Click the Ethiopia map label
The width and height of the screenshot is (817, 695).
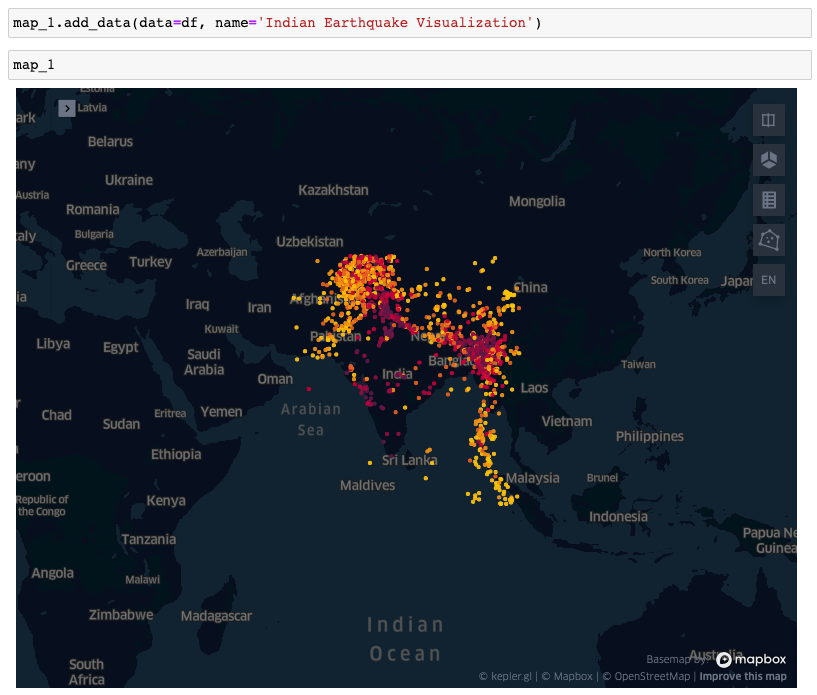(x=176, y=455)
